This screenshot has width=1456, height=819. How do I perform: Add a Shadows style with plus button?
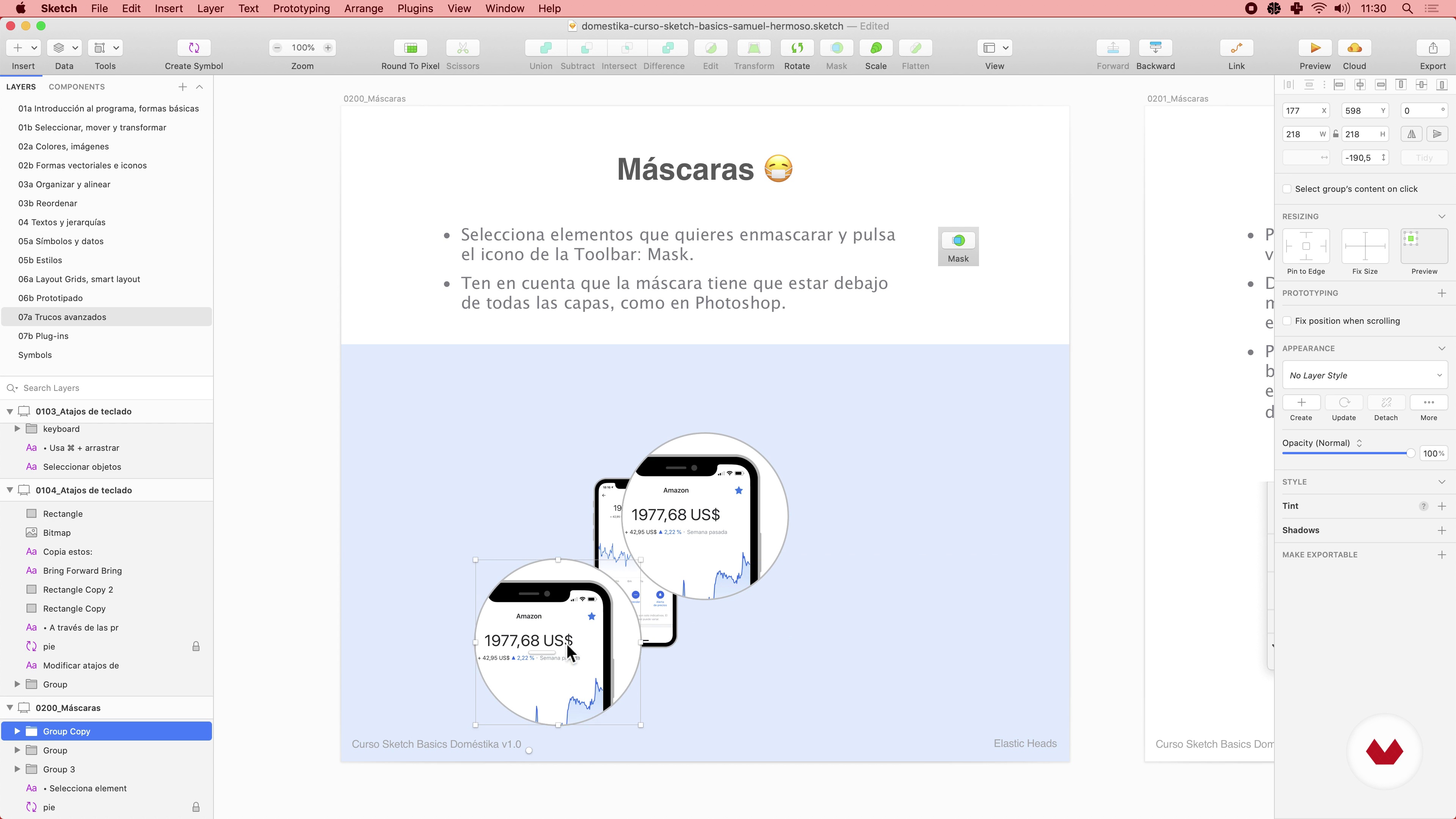[1441, 530]
